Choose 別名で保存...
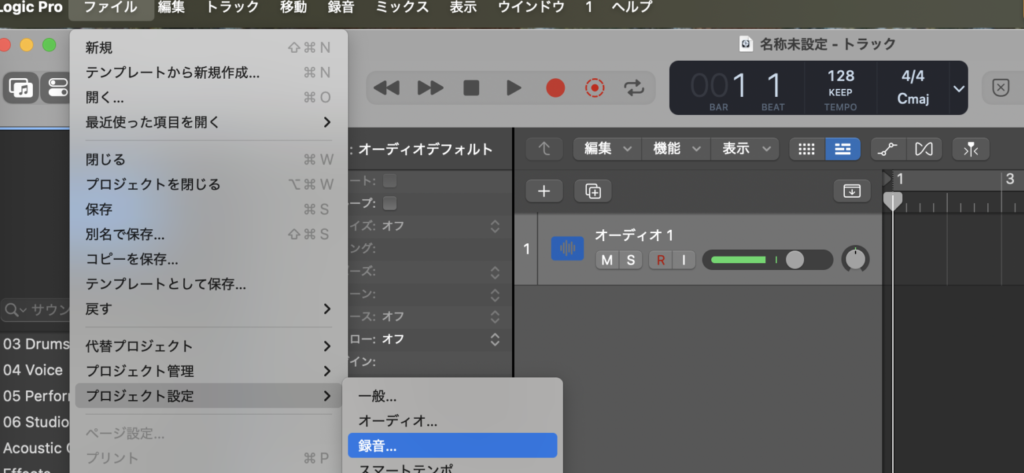The image size is (1024, 473). [208, 235]
